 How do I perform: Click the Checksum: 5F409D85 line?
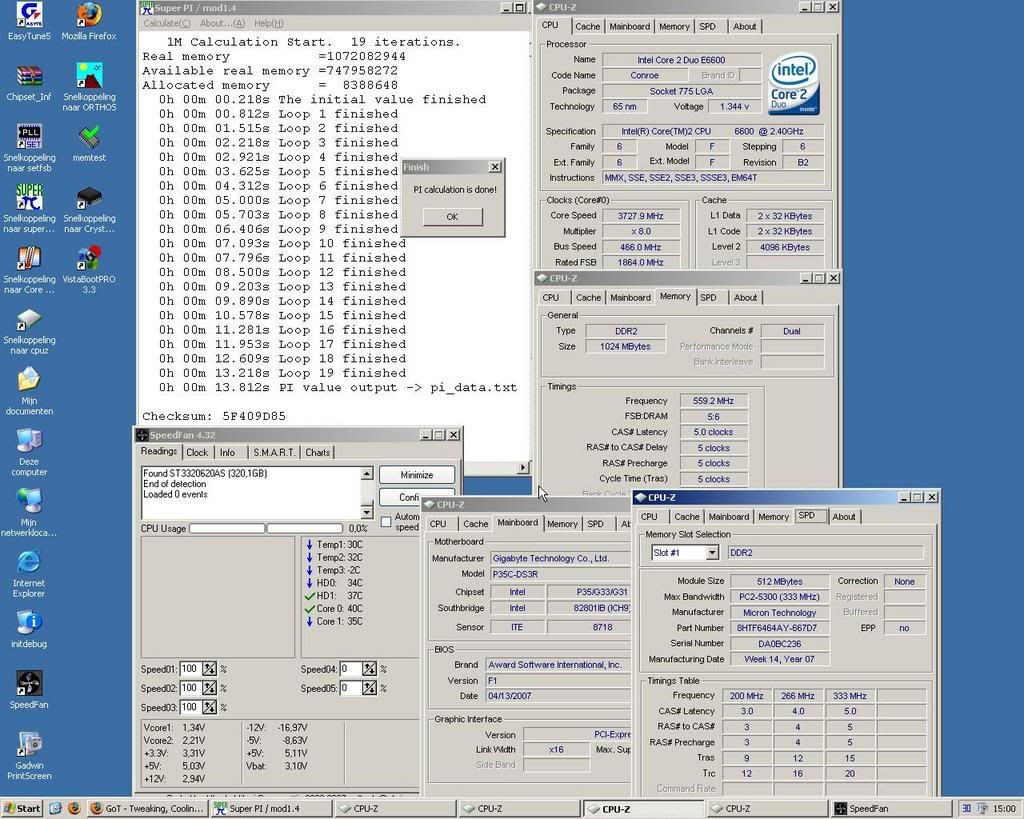point(214,416)
